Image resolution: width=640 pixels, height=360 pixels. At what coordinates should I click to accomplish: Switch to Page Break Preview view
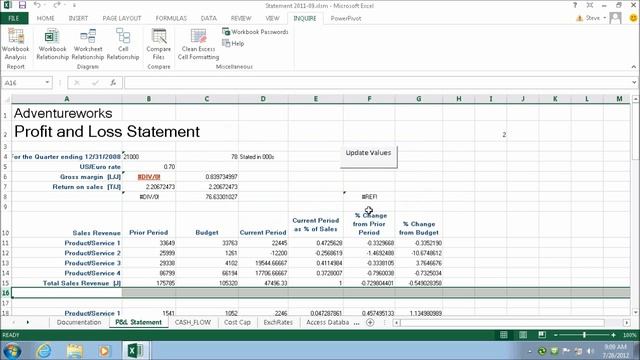[x=542, y=335]
